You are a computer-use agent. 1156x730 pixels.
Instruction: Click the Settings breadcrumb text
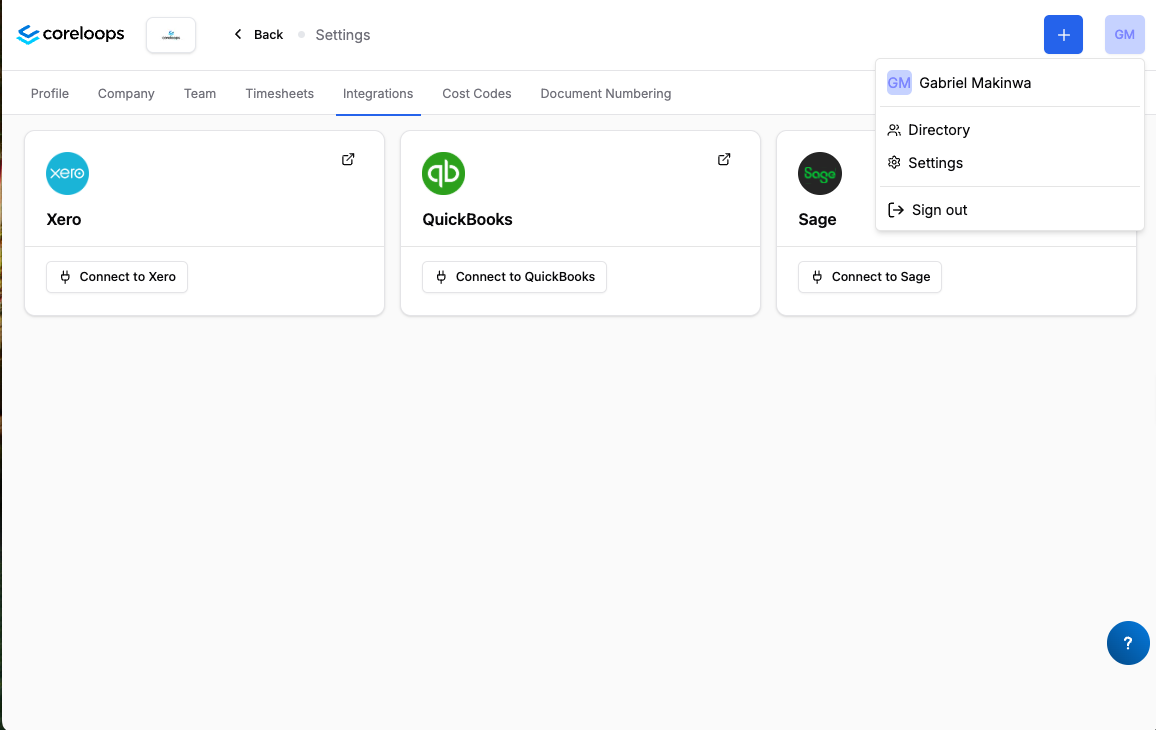tap(343, 35)
